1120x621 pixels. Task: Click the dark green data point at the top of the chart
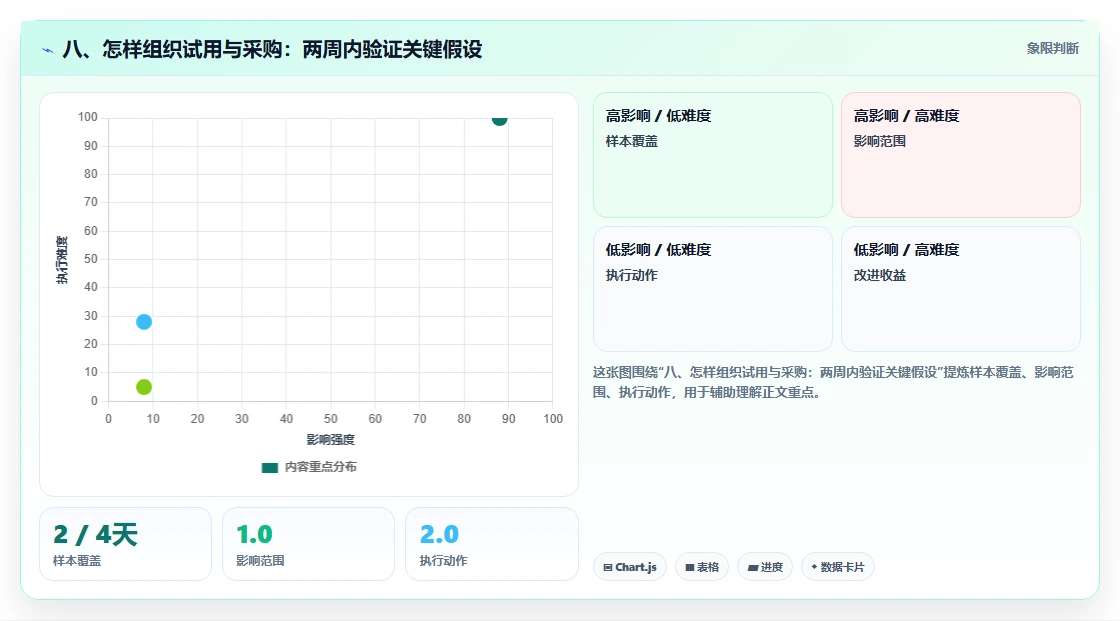(499, 119)
